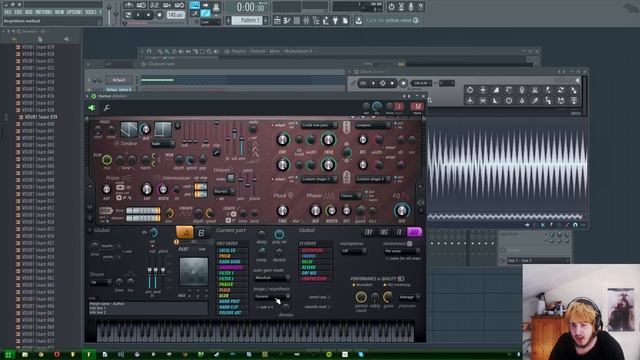
Task: Open the precision Average dropdown
Action: pos(409,297)
